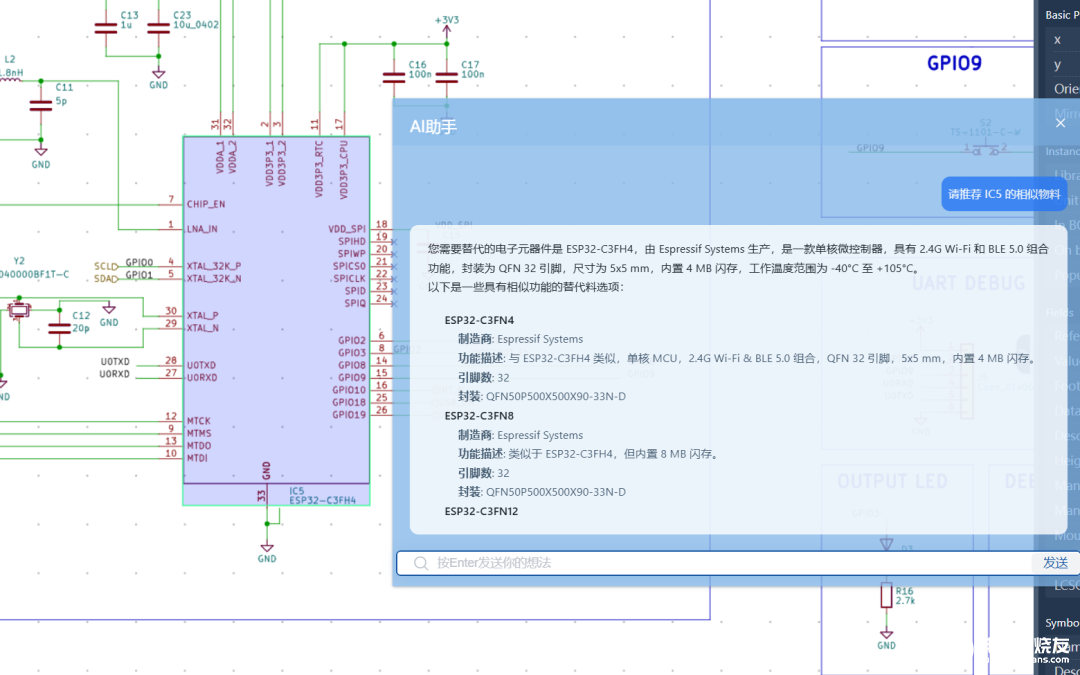1080x675 pixels.
Task: Select the ESP32-C3FN8 alternative heading
Action: [479, 416]
